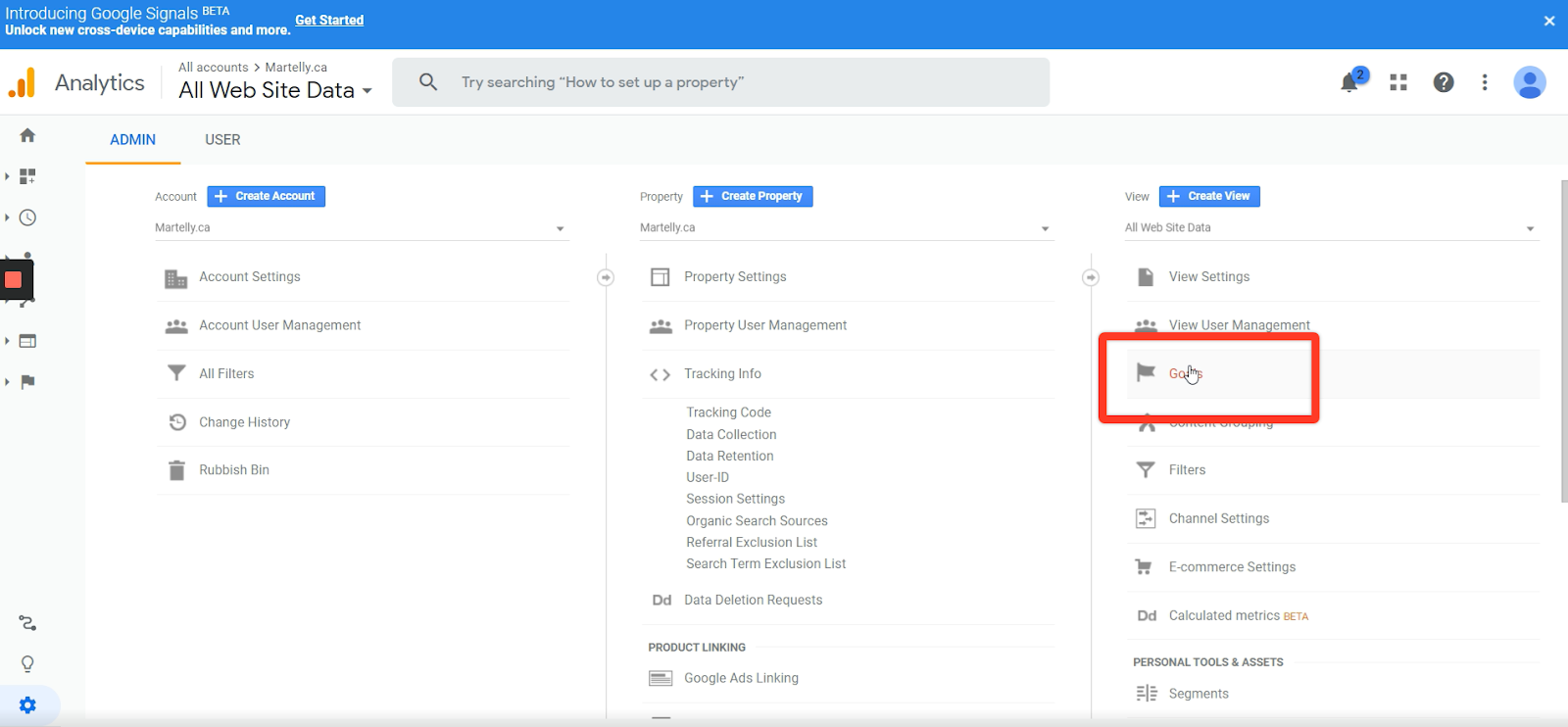The image size is (1568, 727).
Task: Expand Real-time sidebar arrow
Action: [x=7, y=218]
